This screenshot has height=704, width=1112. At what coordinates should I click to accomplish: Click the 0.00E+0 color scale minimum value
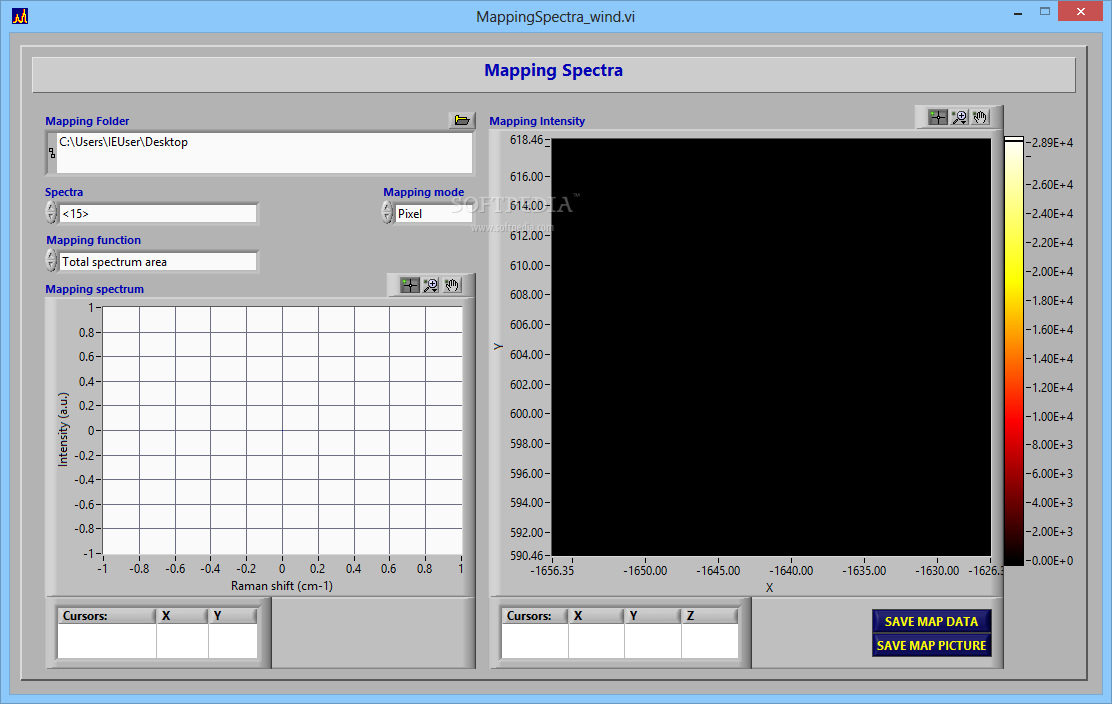(1052, 561)
